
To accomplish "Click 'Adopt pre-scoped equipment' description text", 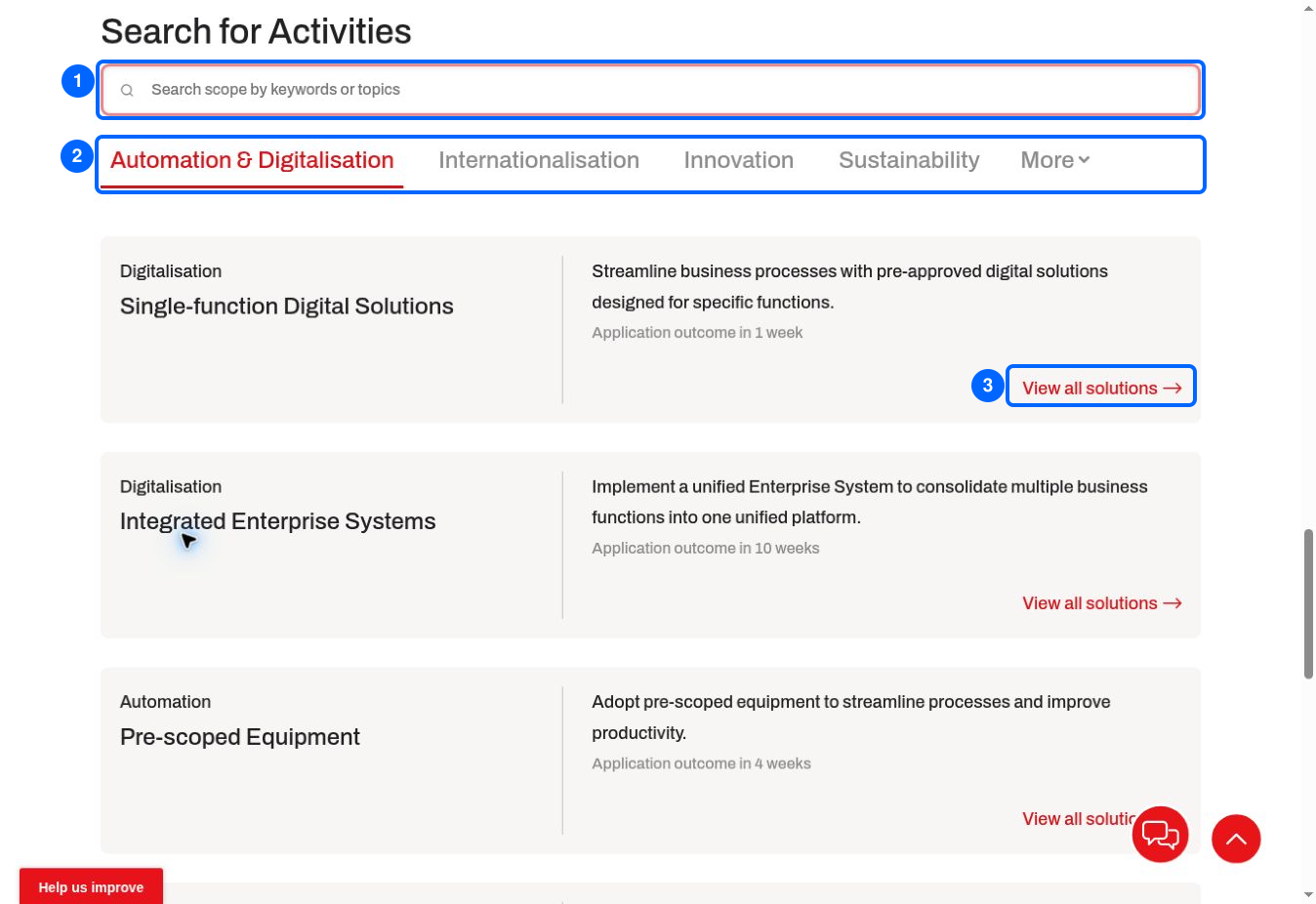I will (851, 718).
